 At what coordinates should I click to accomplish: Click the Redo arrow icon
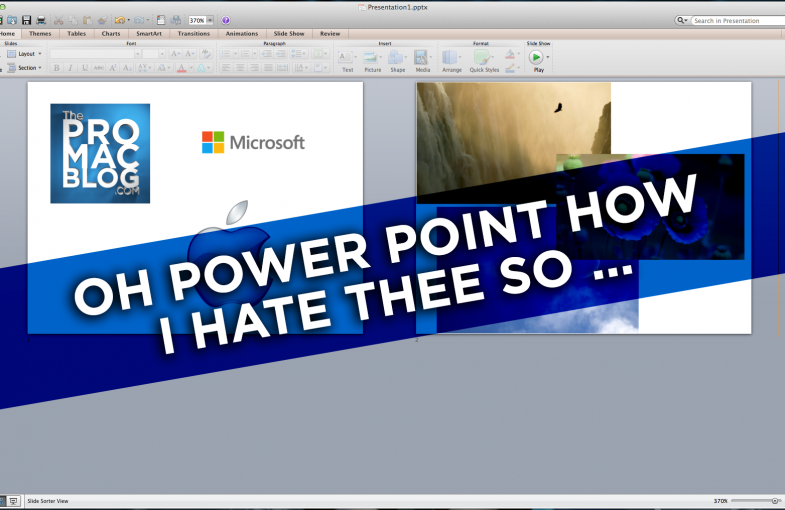pyautogui.click(x=139, y=21)
